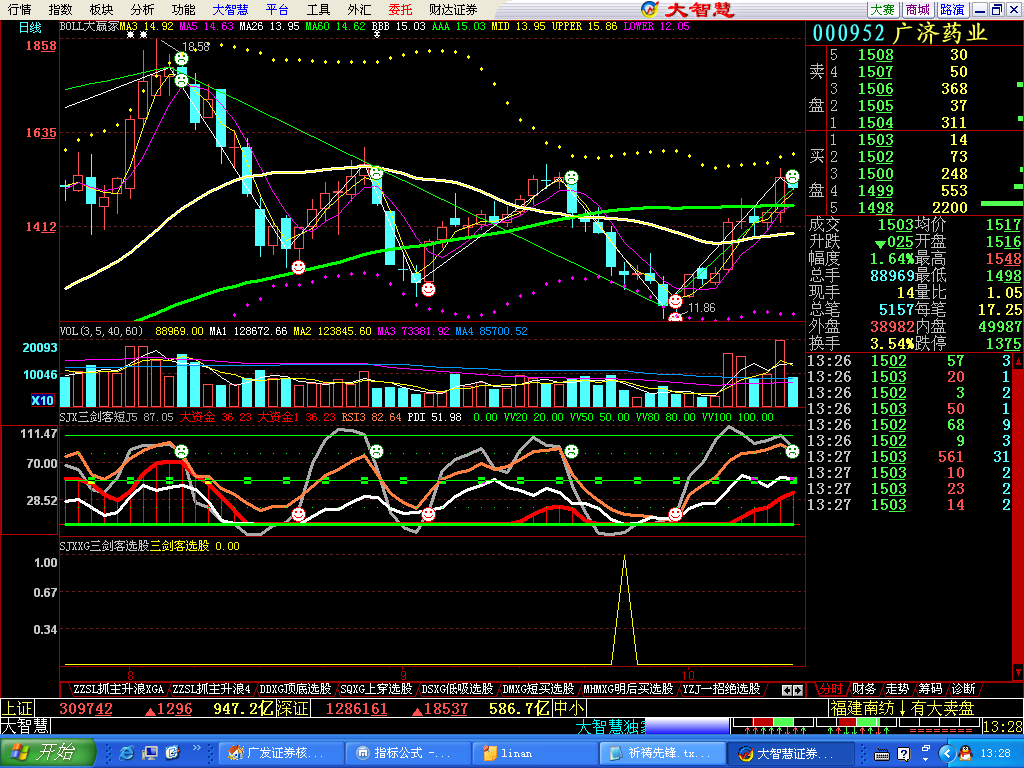Click the 上证 index label in the status bar

[x=17, y=709]
